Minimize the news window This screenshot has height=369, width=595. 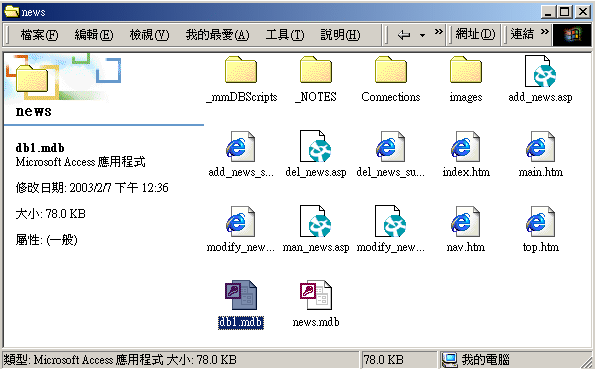[x=548, y=12]
